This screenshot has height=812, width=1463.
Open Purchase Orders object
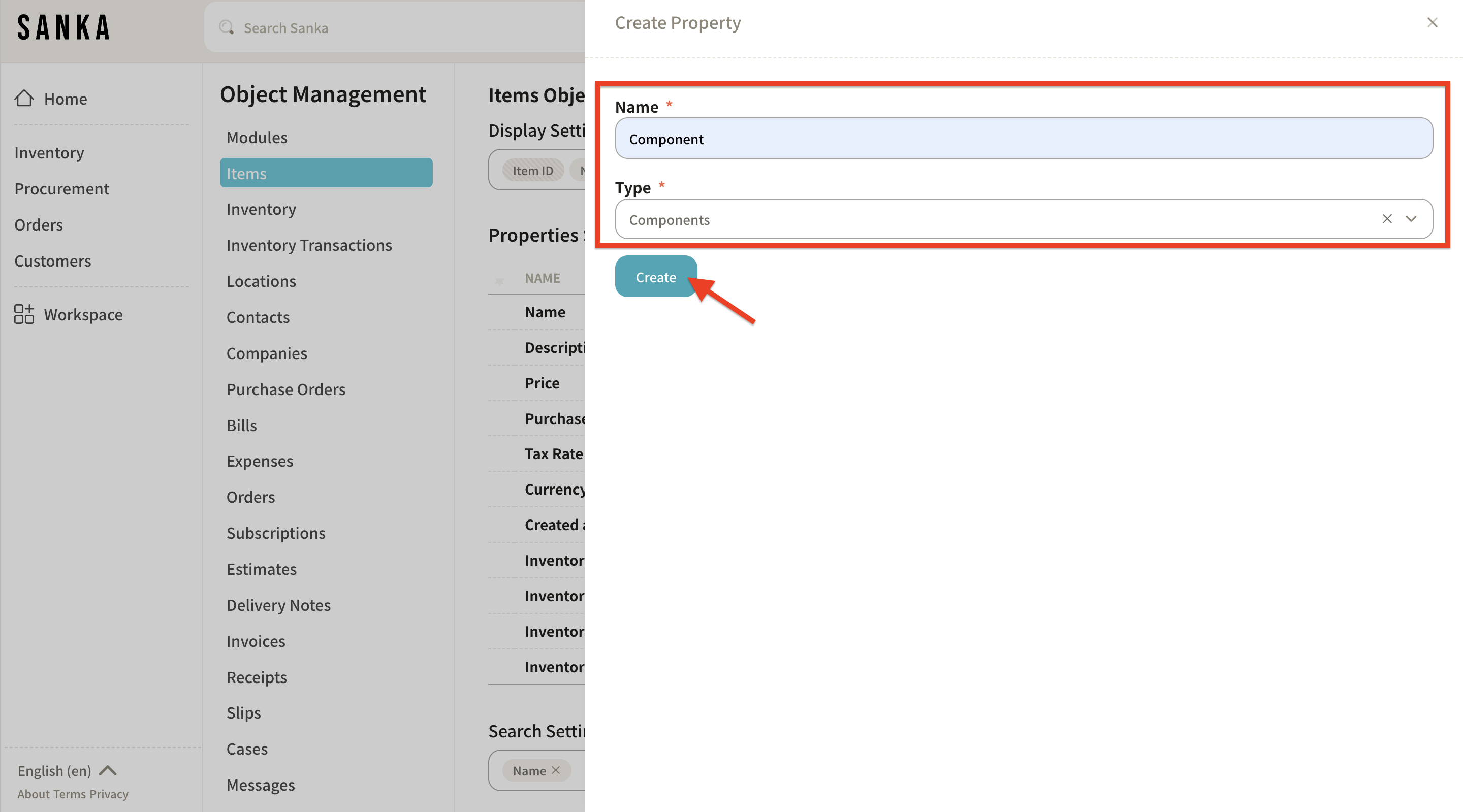pyautogui.click(x=285, y=389)
